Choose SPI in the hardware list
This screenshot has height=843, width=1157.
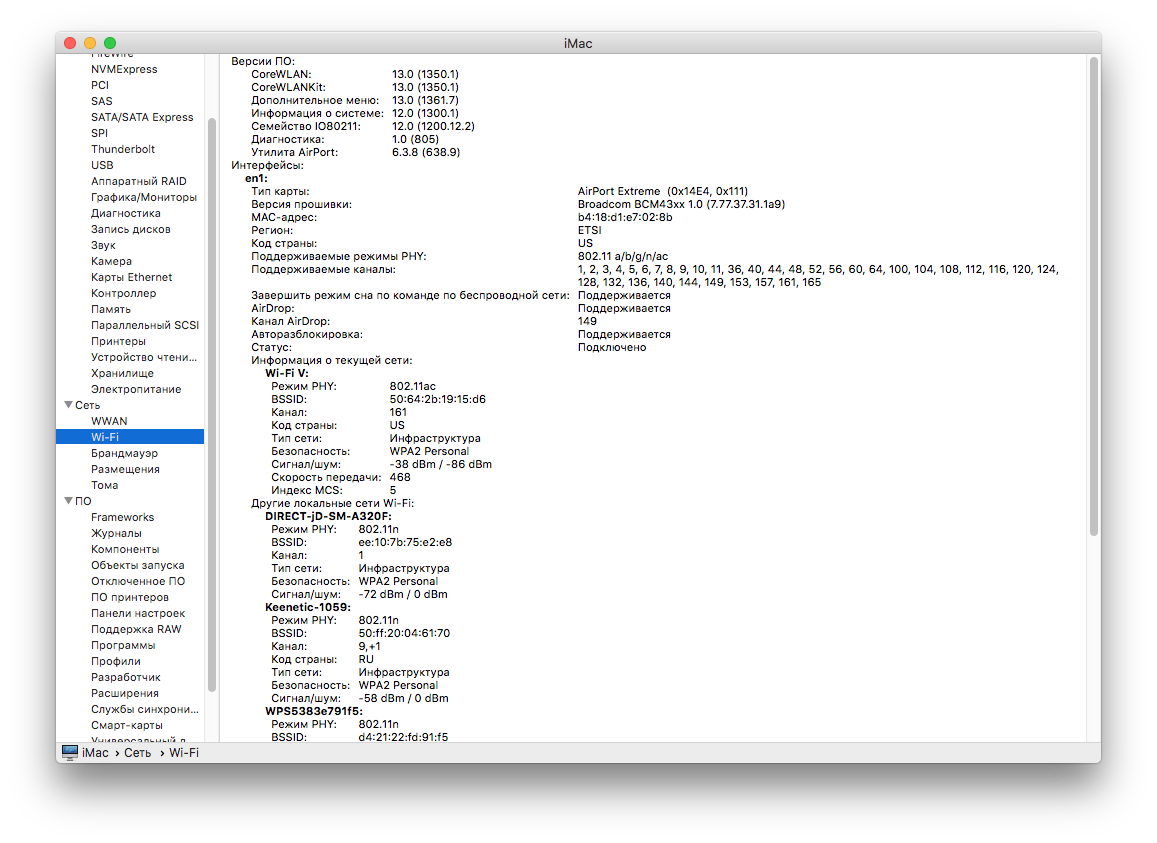(100, 133)
